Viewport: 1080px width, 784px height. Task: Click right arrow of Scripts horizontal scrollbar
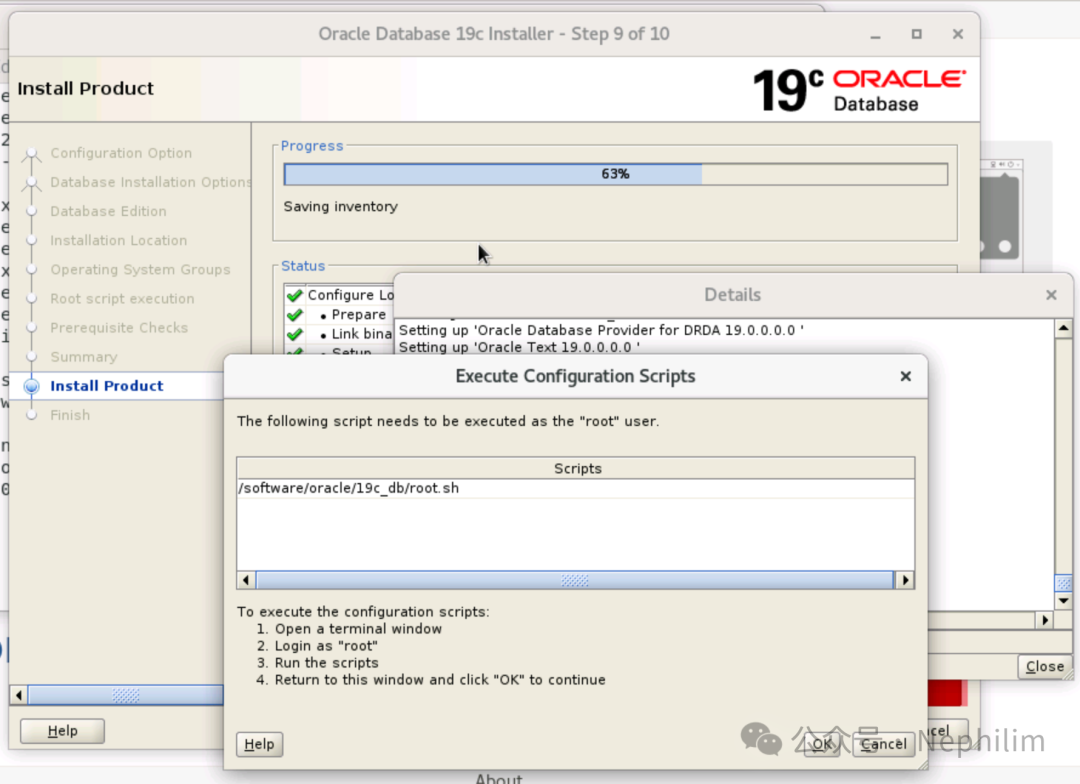[905, 580]
